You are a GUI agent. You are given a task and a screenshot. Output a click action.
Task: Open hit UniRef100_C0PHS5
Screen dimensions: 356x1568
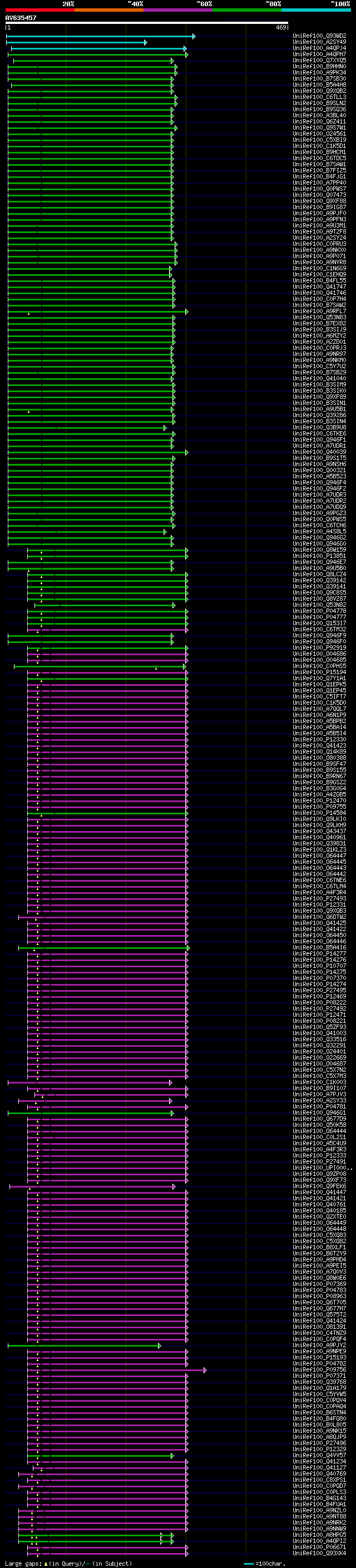click(319, 666)
